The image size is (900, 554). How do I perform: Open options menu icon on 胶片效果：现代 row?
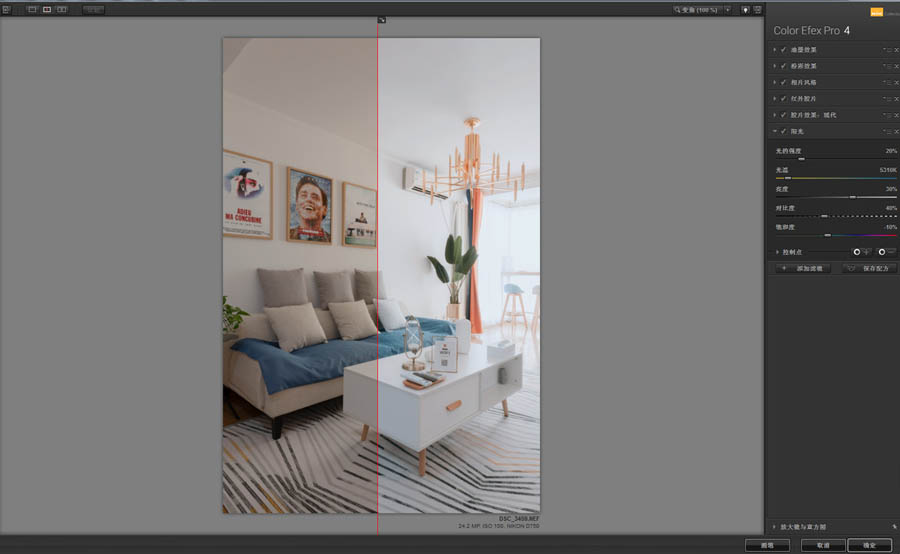coord(887,115)
